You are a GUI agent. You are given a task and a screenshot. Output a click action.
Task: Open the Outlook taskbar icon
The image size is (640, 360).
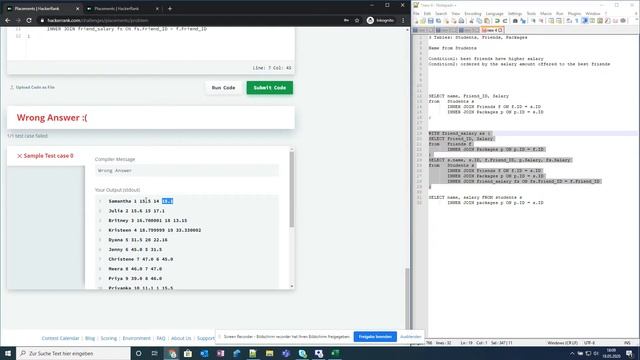[204, 353]
